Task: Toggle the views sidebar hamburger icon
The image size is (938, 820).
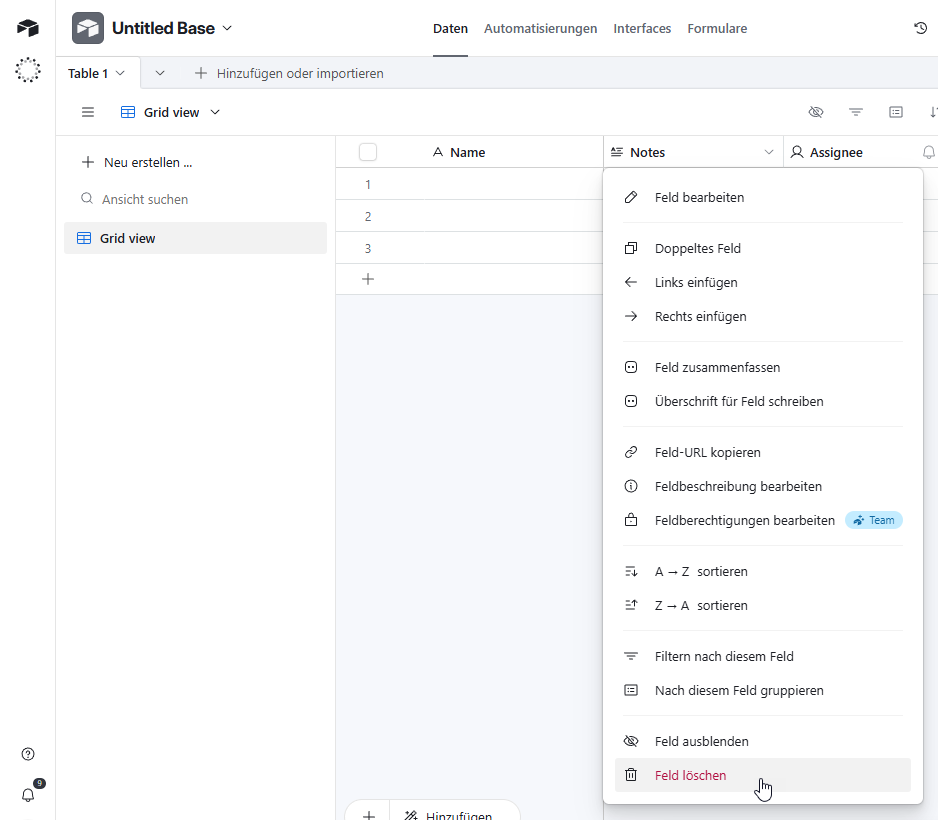Action: pos(88,112)
